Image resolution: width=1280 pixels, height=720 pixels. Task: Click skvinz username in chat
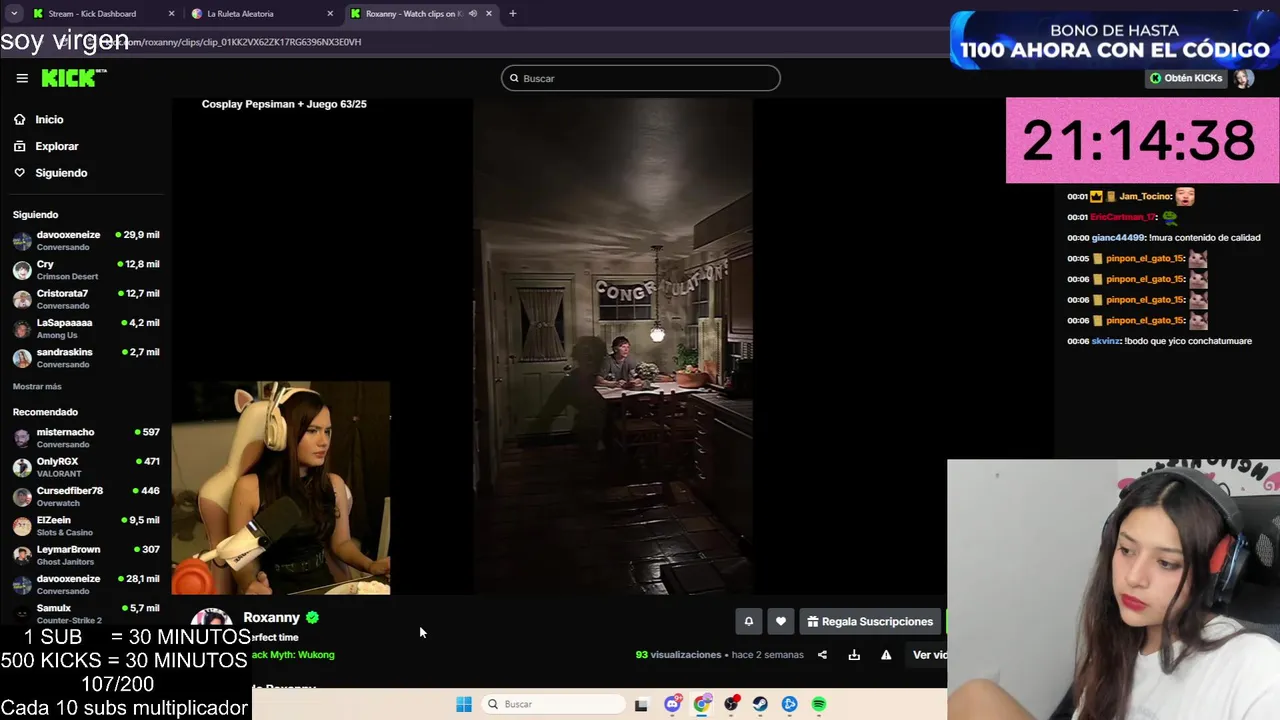[1106, 341]
